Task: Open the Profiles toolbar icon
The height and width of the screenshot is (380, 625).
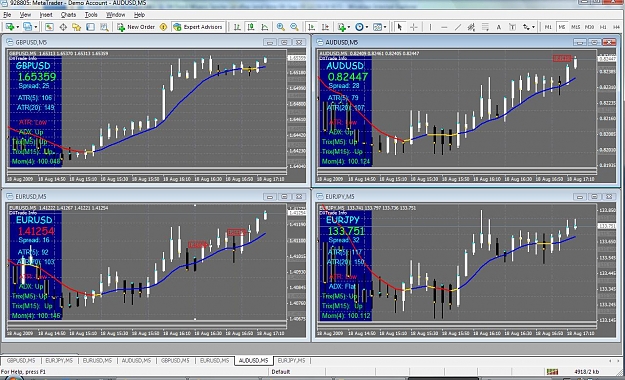Action: pyautogui.click(x=27, y=27)
